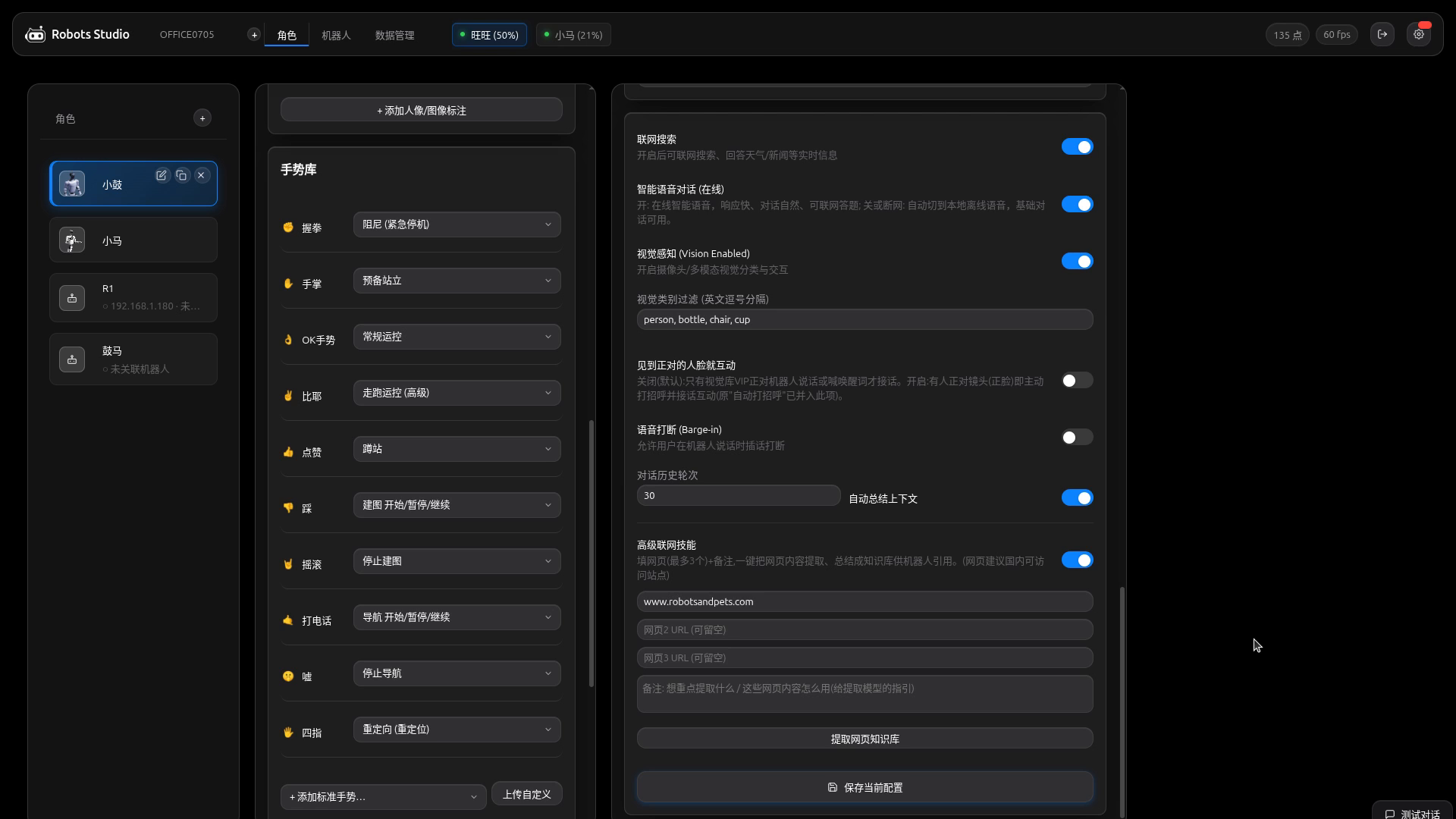Click the plus icon beside OFFICE0705
1456x819 pixels.
click(254, 35)
